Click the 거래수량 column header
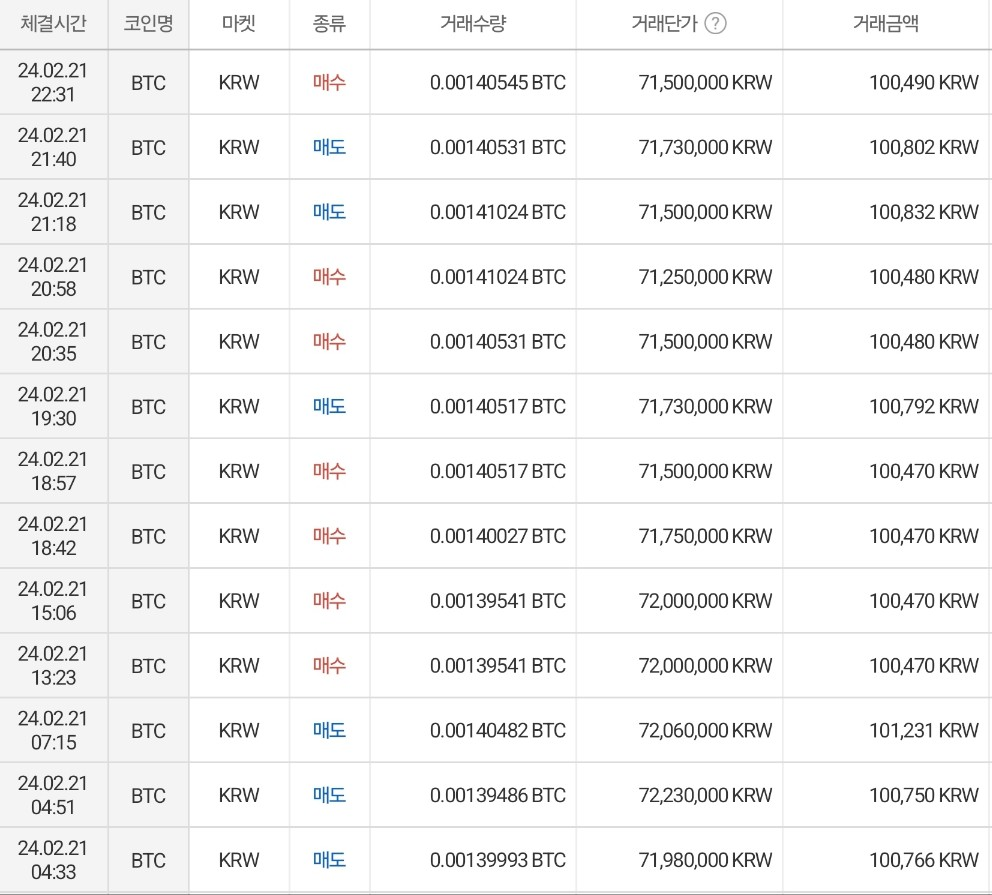This screenshot has height=895, width=992. pyautogui.click(x=473, y=23)
